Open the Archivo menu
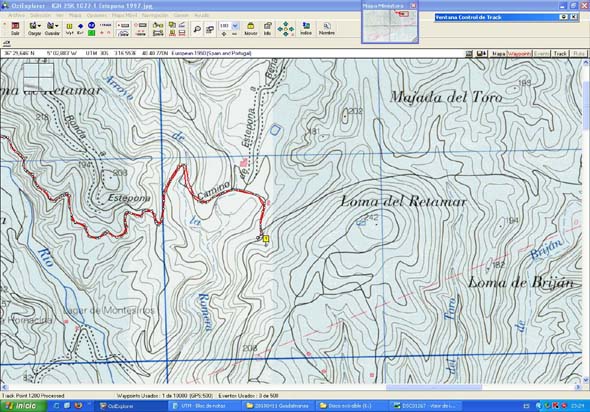Image resolution: width=590 pixels, height=412 pixels. coord(17,15)
